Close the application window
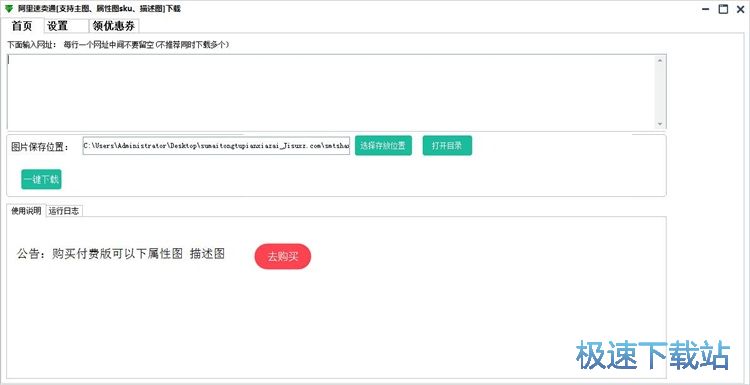 click(740, 9)
